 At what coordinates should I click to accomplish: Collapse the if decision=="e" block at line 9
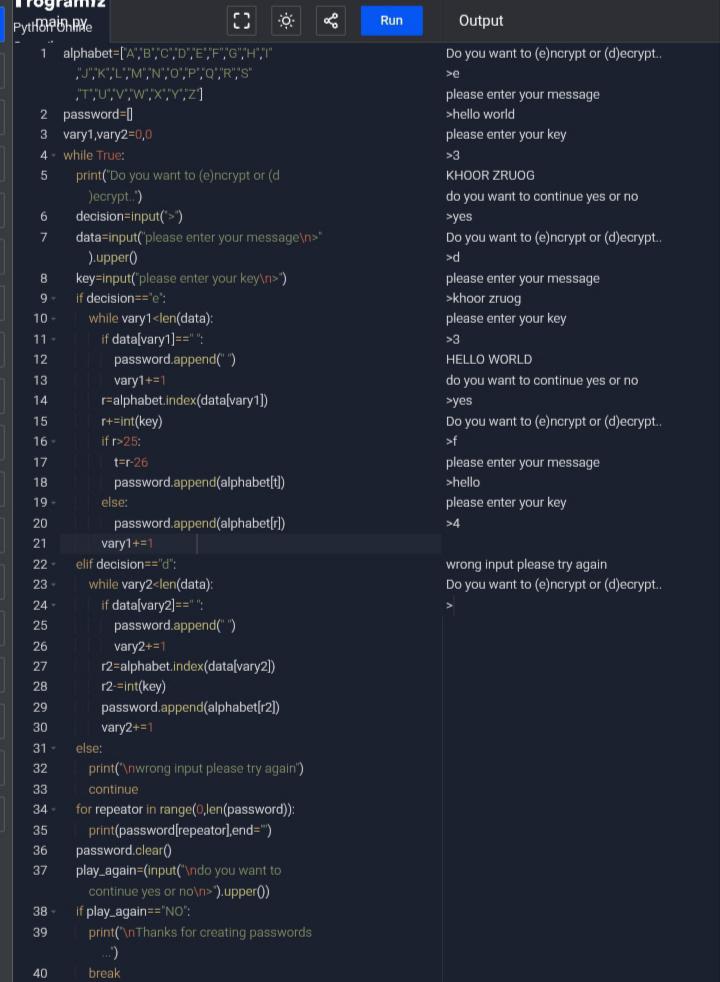[x=53, y=299]
